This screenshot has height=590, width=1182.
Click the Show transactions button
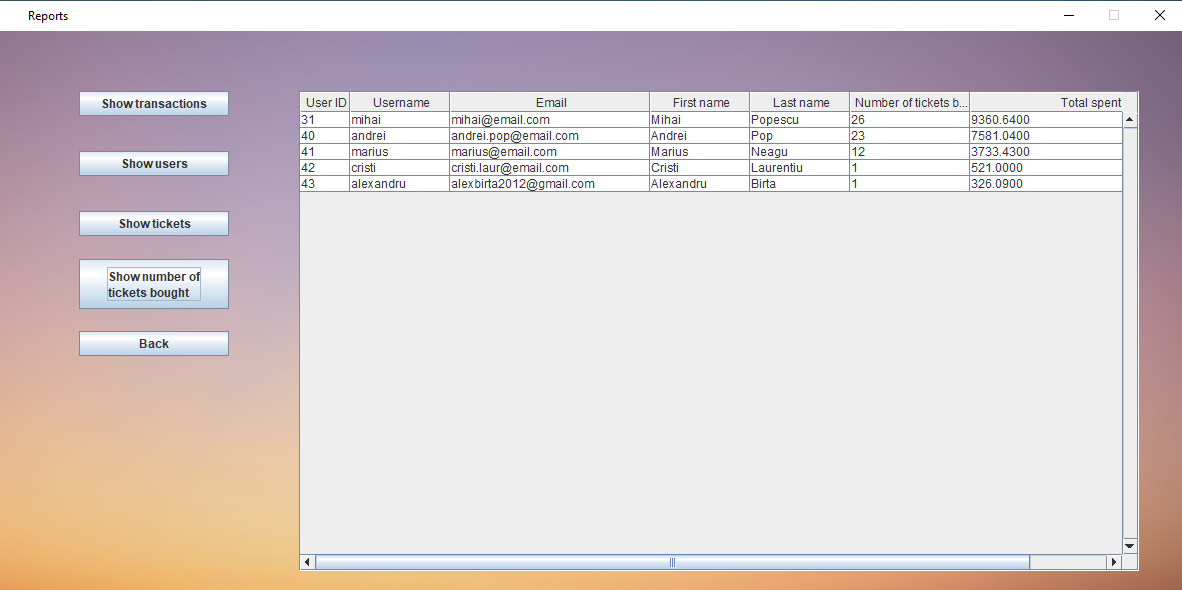click(154, 104)
